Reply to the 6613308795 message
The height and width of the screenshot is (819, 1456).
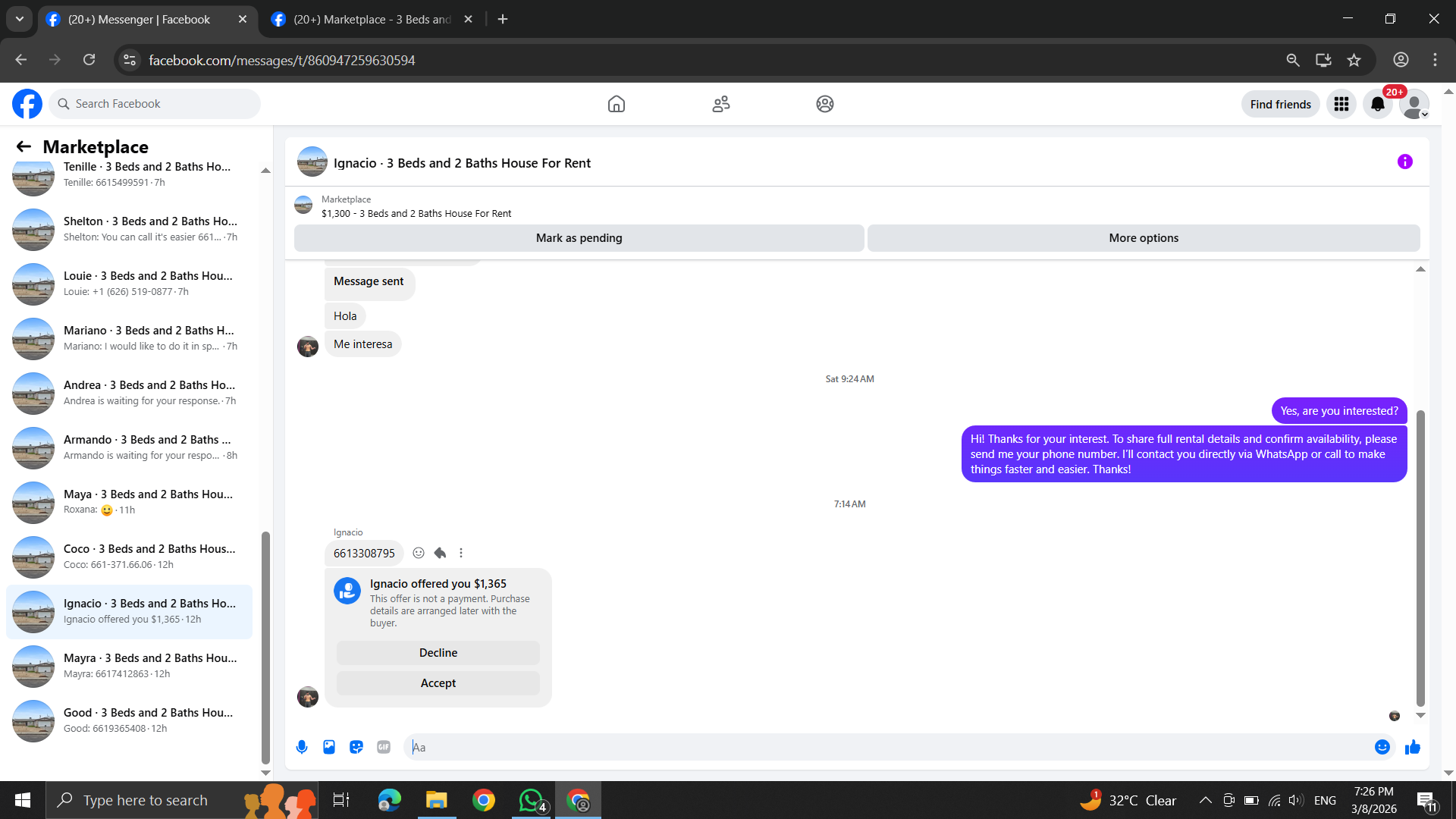click(x=440, y=553)
